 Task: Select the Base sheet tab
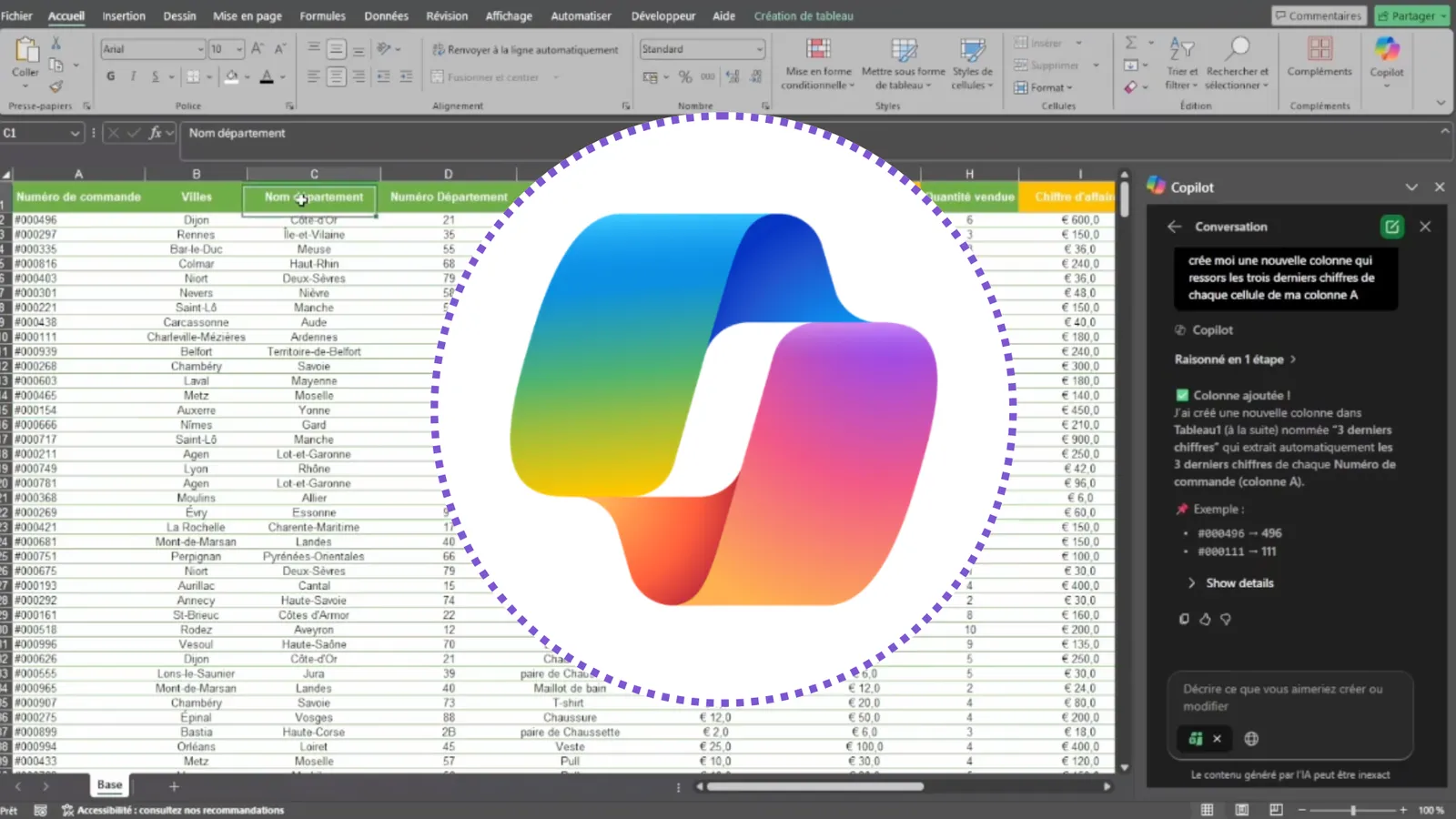click(110, 785)
